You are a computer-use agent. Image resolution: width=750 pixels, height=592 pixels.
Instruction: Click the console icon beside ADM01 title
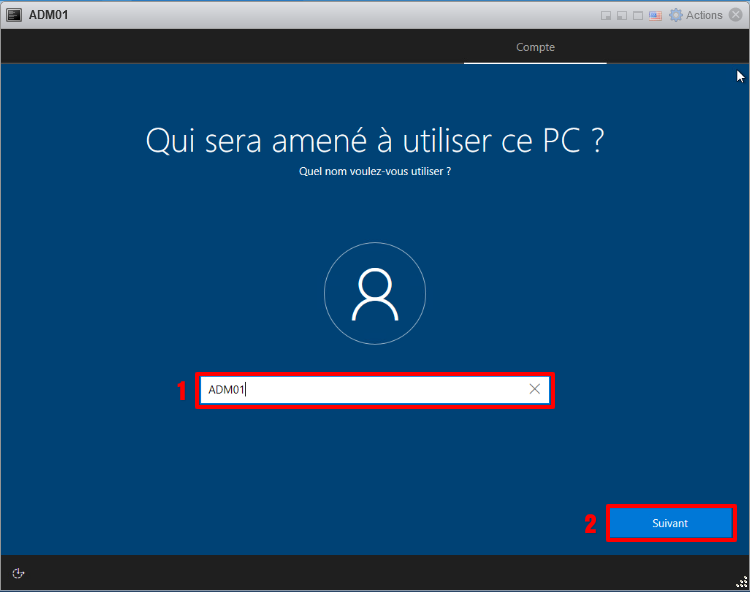point(14,15)
